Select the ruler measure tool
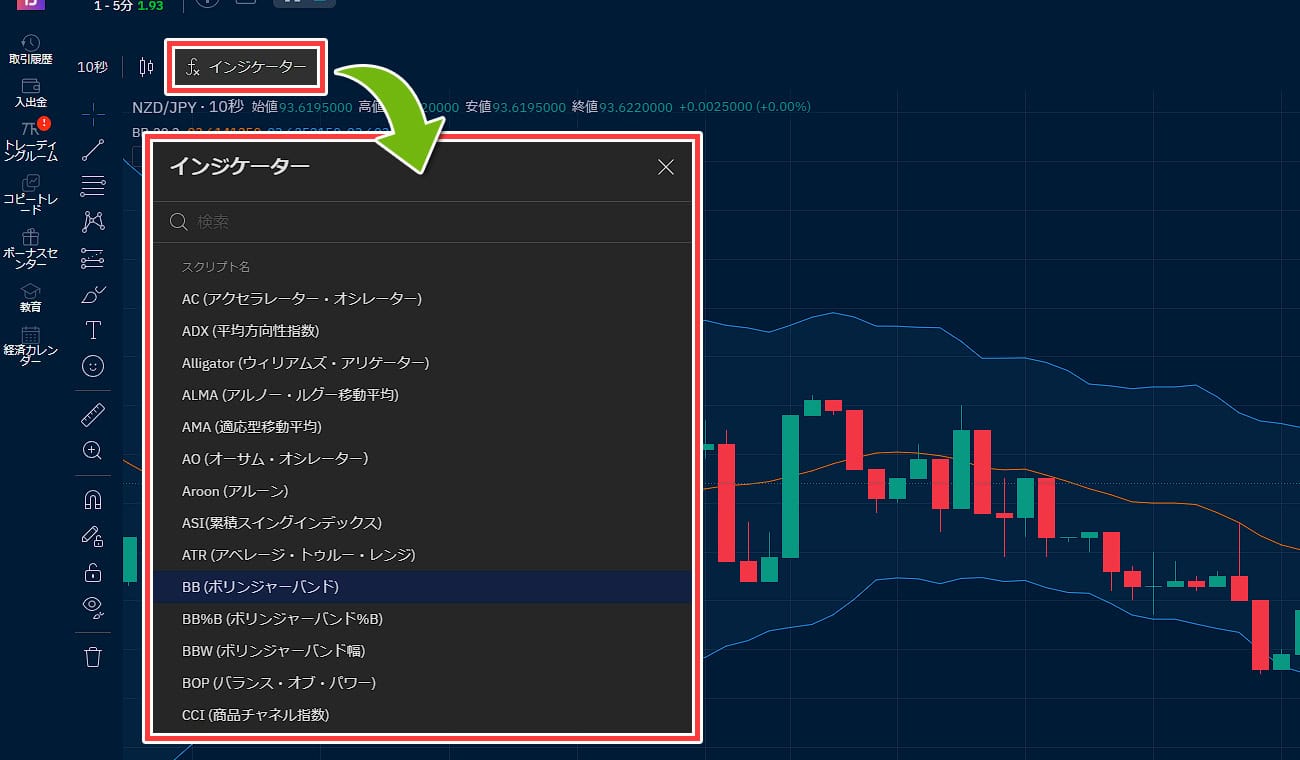Image resolution: width=1300 pixels, height=760 pixels. [93, 415]
